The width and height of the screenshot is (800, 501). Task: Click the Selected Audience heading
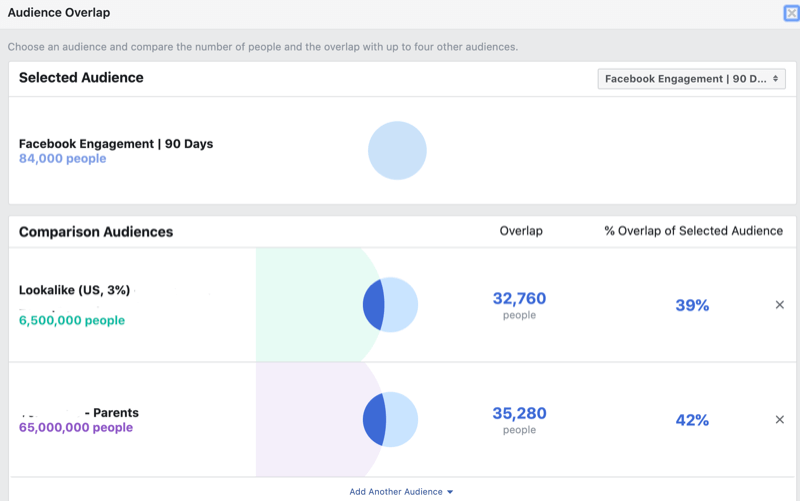81,78
